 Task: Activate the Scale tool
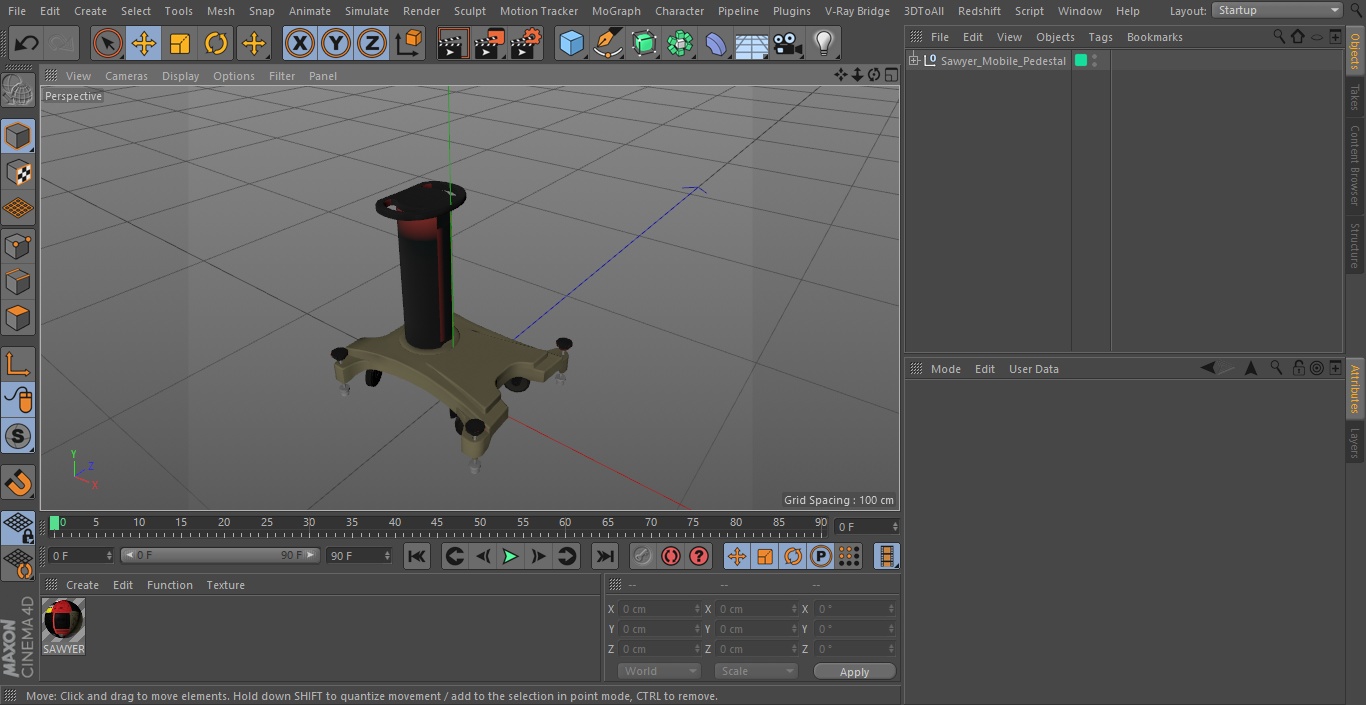coord(180,43)
